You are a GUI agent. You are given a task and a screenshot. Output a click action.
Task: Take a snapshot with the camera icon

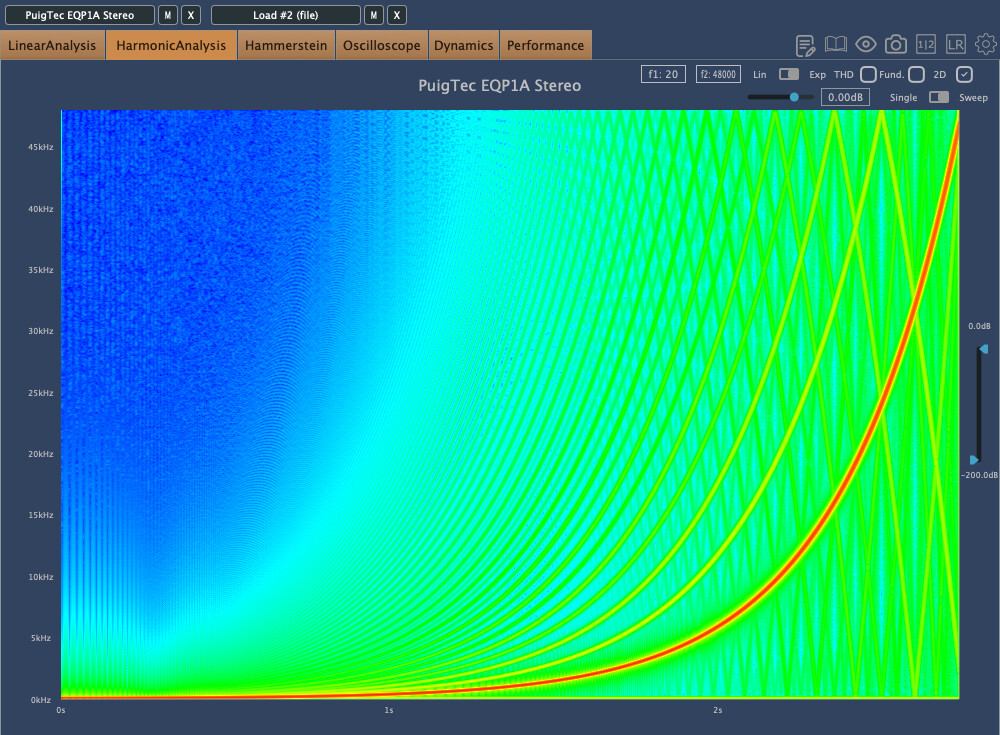tap(896, 45)
